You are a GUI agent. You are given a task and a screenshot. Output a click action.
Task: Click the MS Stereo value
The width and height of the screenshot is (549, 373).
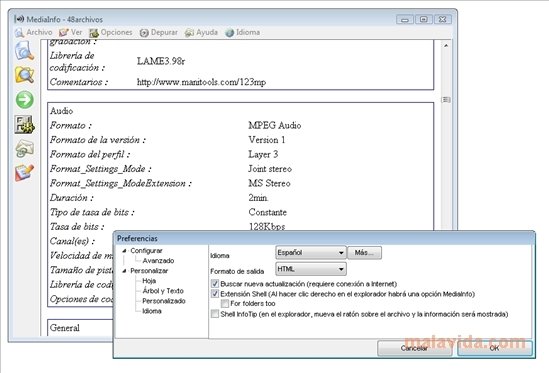pyautogui.click(x=269, y=183)
